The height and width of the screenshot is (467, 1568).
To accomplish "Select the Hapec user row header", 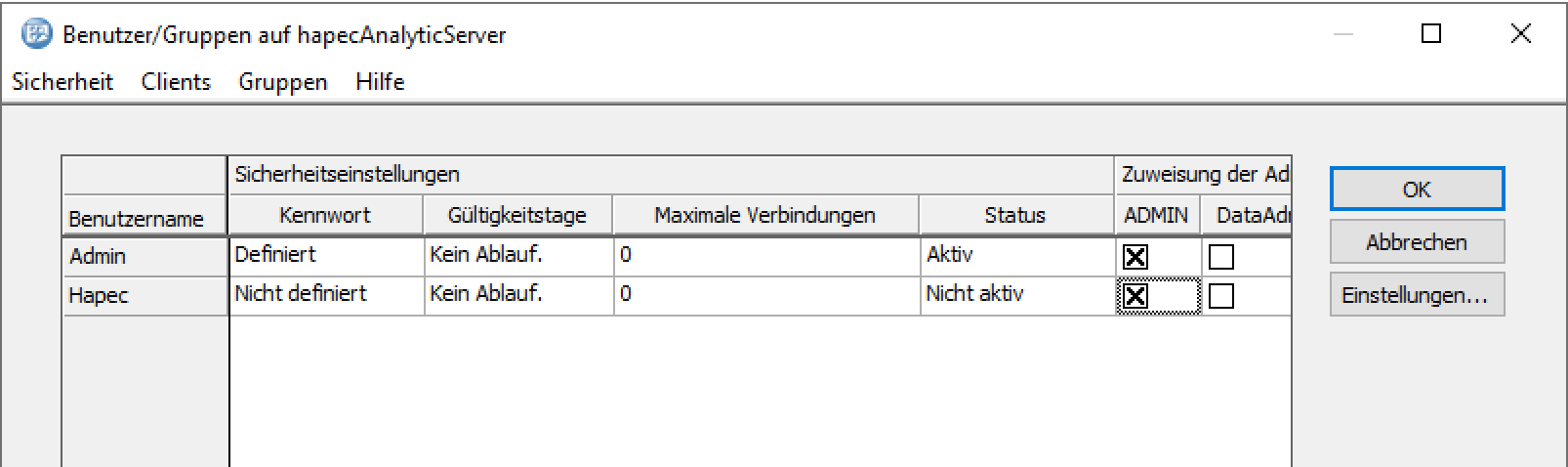I will 144,296.
